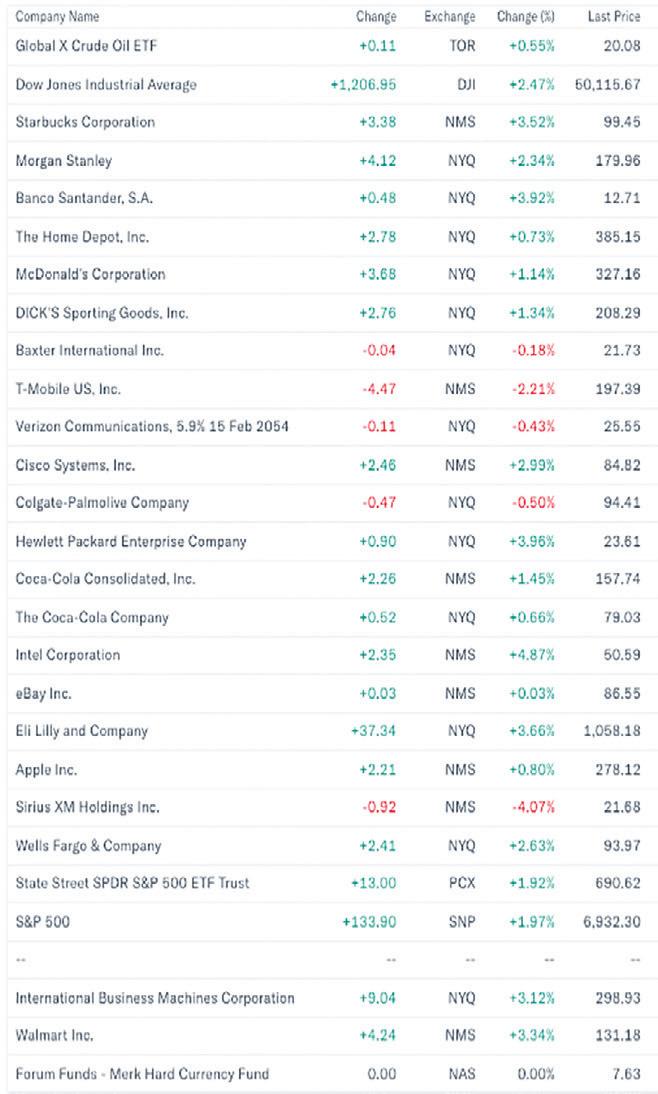Open Sirius XM Holdings Inc. quote
658x1094 pixels.
point(87,807)
